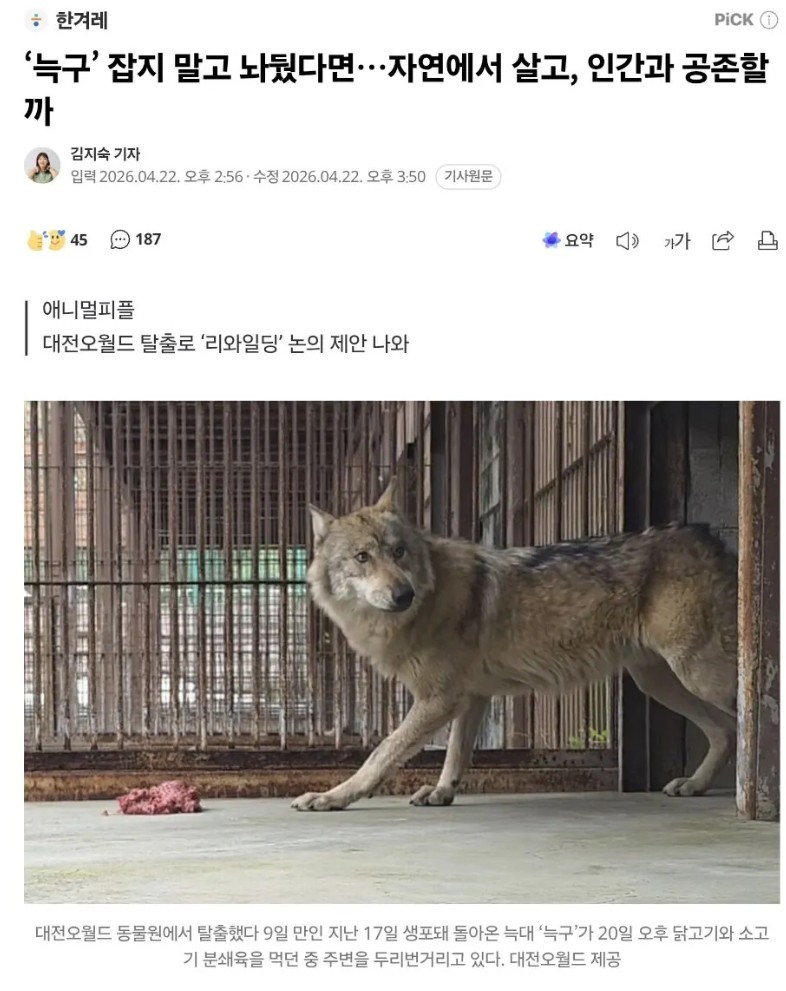
Task: Open the 가가 font size control
Action: point(677,241)
